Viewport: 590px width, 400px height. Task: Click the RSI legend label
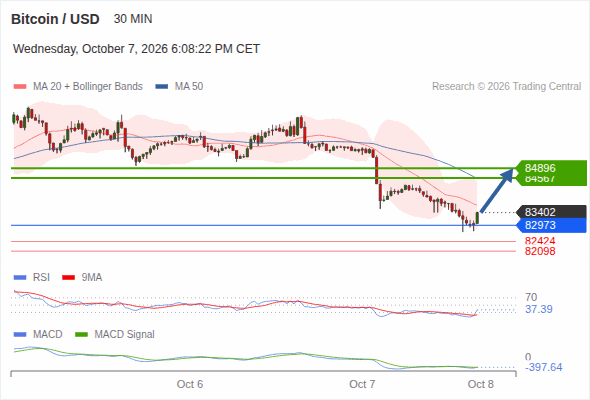pos(41,278)
